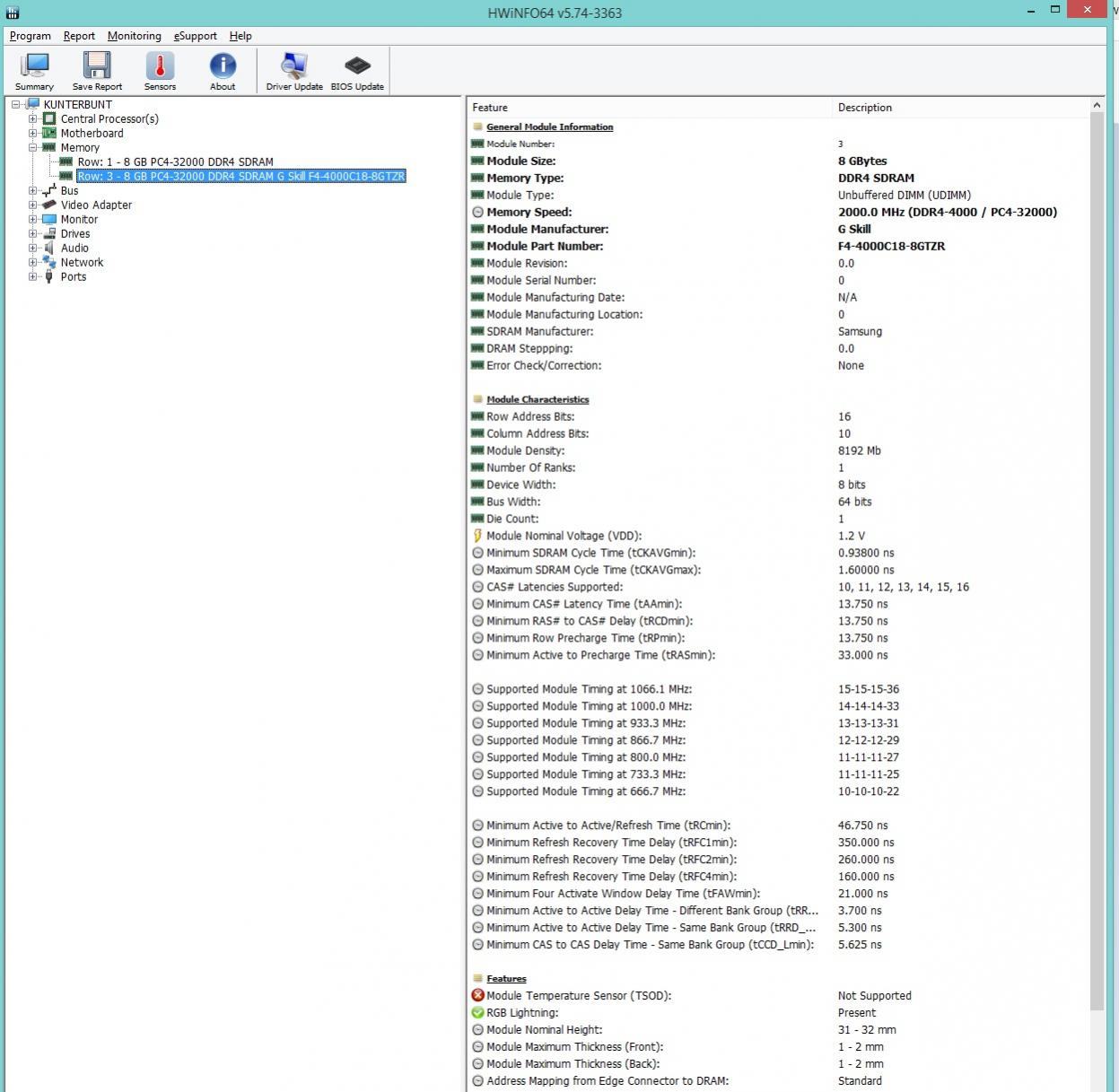Open the eSupport menu
The image size is (1119, 1092).
click(196, 36)
